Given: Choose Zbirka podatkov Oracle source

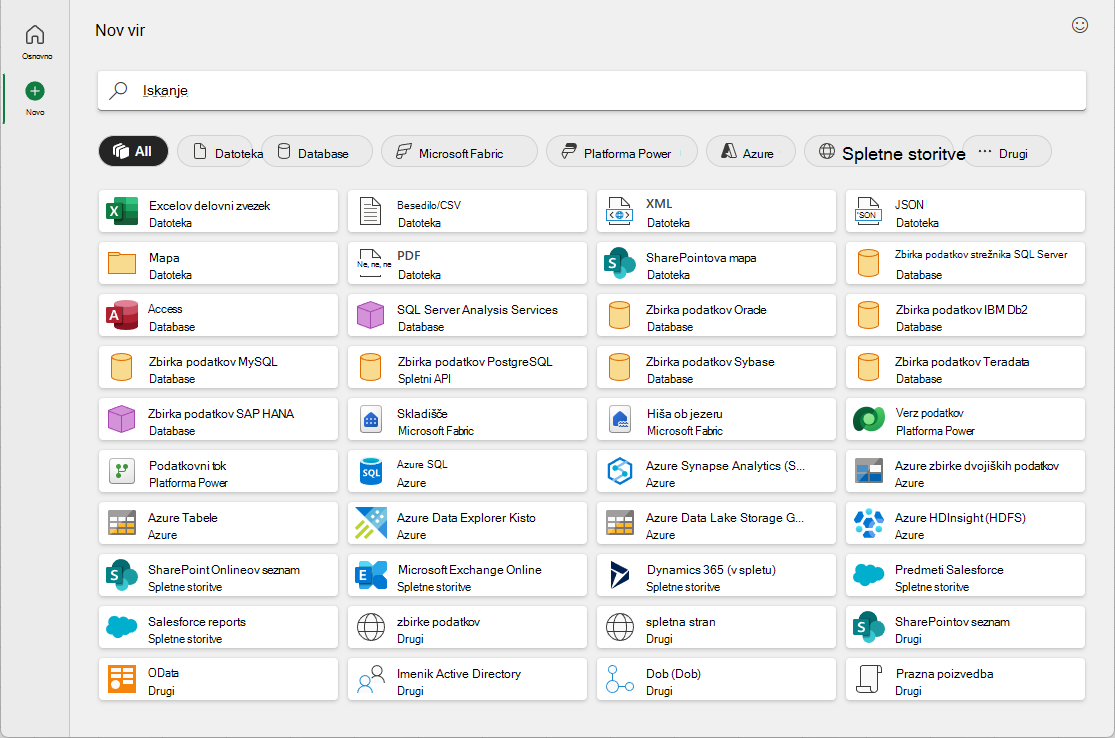Looking at the screenshot, I should click(x=716, y=315).
